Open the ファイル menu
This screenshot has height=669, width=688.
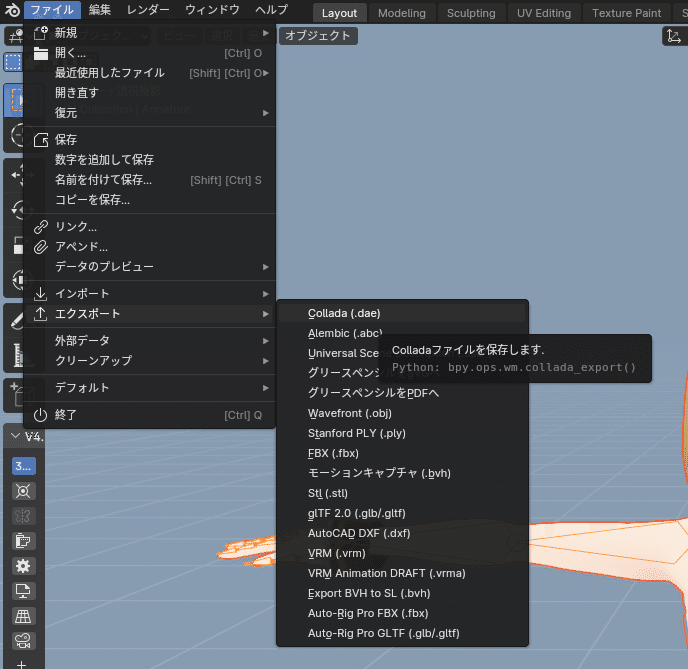pyautogui.click(x=52, y=10)
